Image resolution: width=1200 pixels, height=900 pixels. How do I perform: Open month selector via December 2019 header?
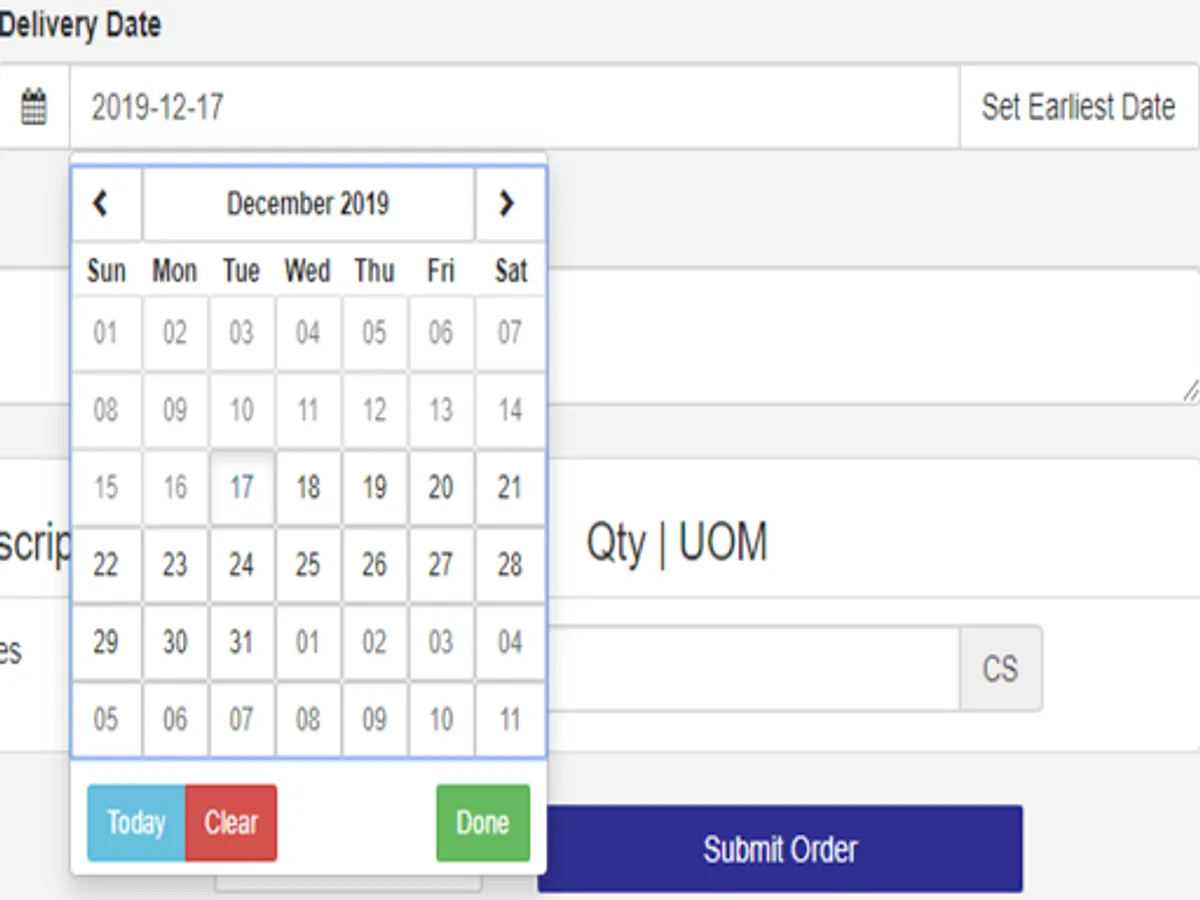click(308, 204)
